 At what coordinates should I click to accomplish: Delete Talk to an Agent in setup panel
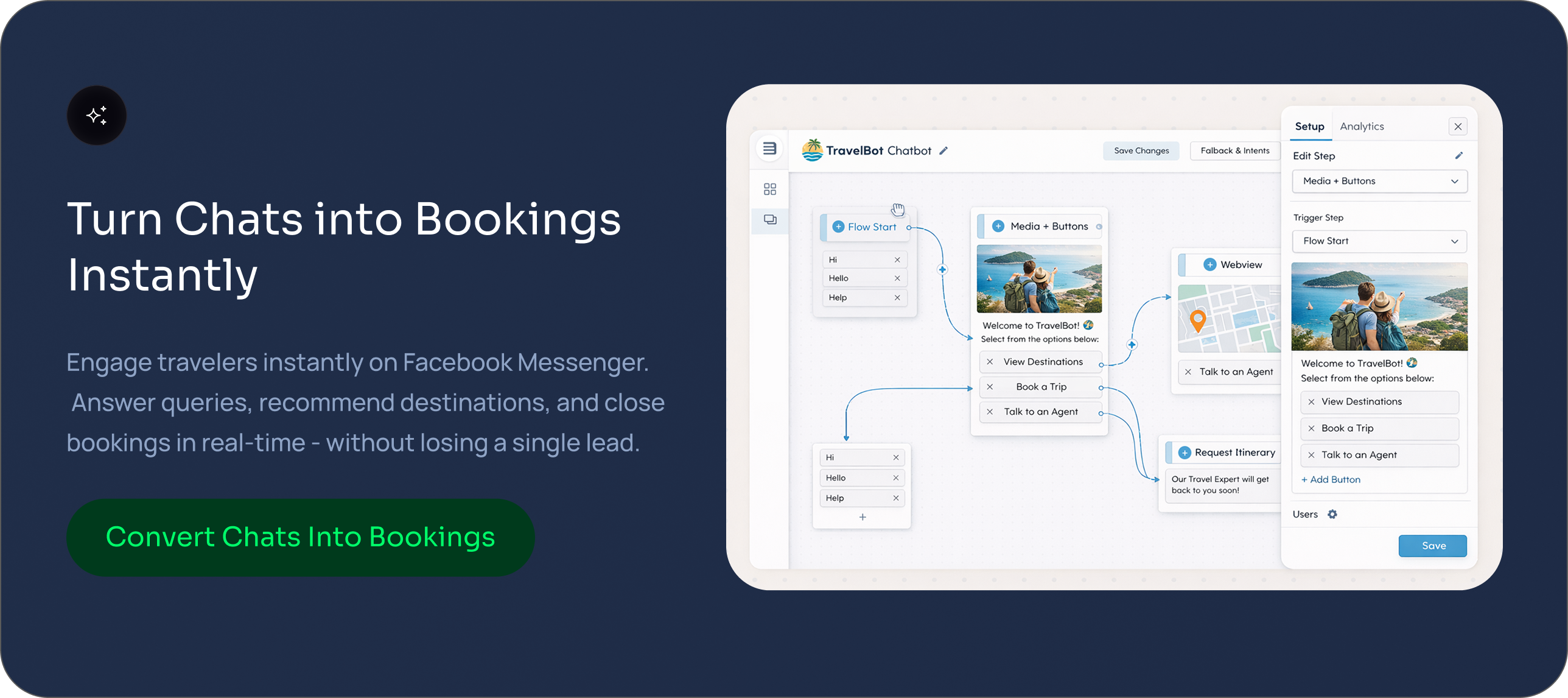(1311, 455)
